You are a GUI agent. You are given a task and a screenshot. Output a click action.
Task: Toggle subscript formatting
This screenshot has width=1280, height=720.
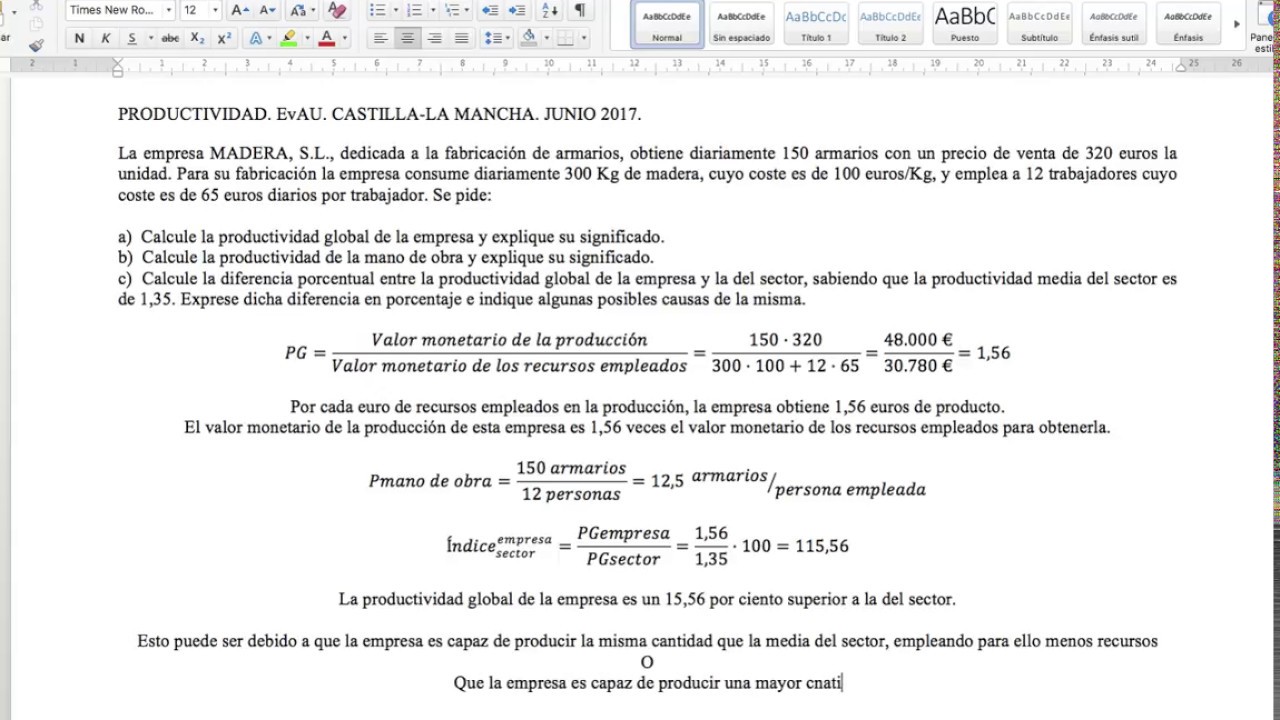(197, 38)
